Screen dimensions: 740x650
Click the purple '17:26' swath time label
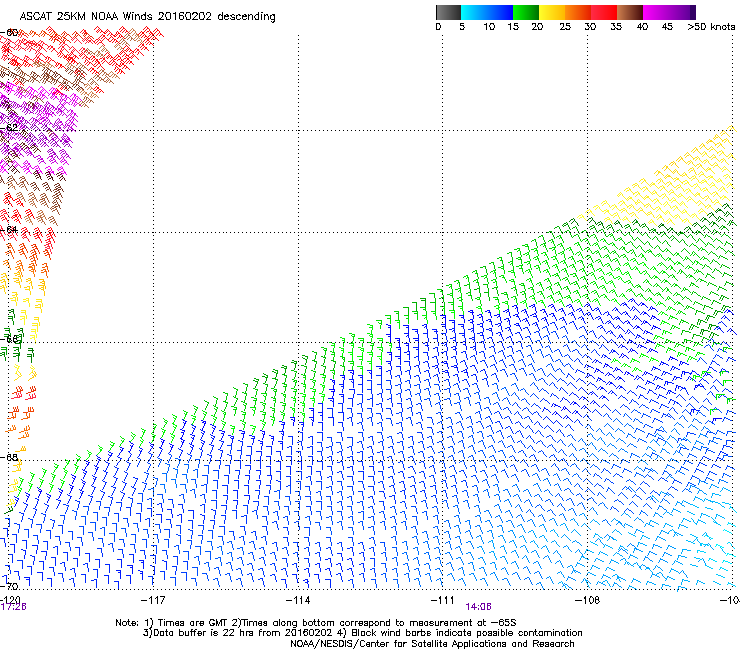tap(13, 607)
